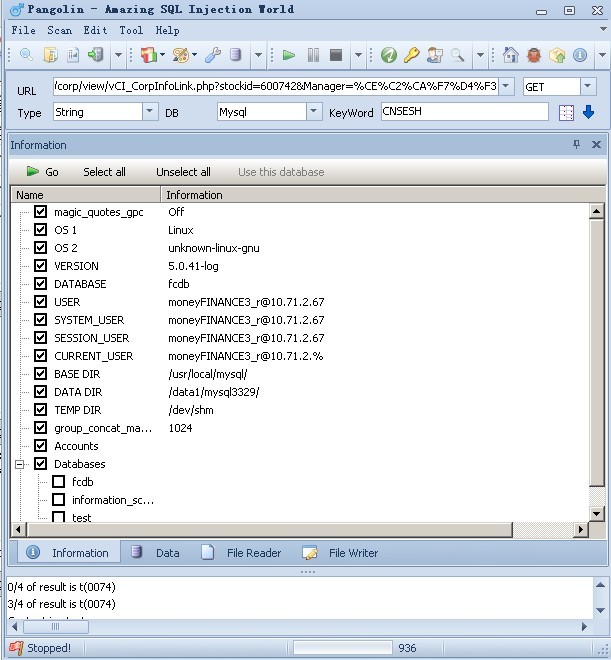Viewport: 611px width, 660px height.
Task: Click the red bug icon
Action: (534, 55)
